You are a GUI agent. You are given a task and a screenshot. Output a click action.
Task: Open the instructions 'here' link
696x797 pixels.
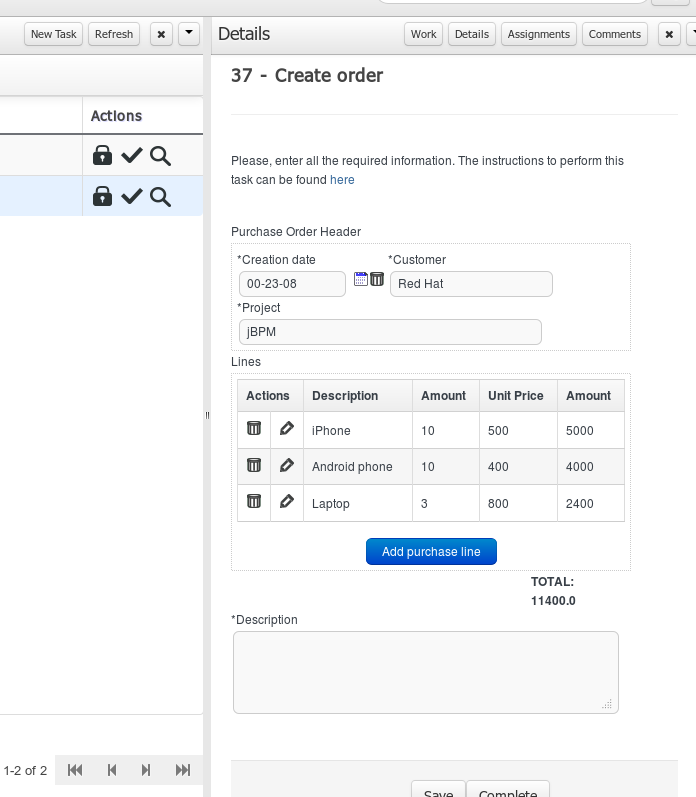coord(342,180)
